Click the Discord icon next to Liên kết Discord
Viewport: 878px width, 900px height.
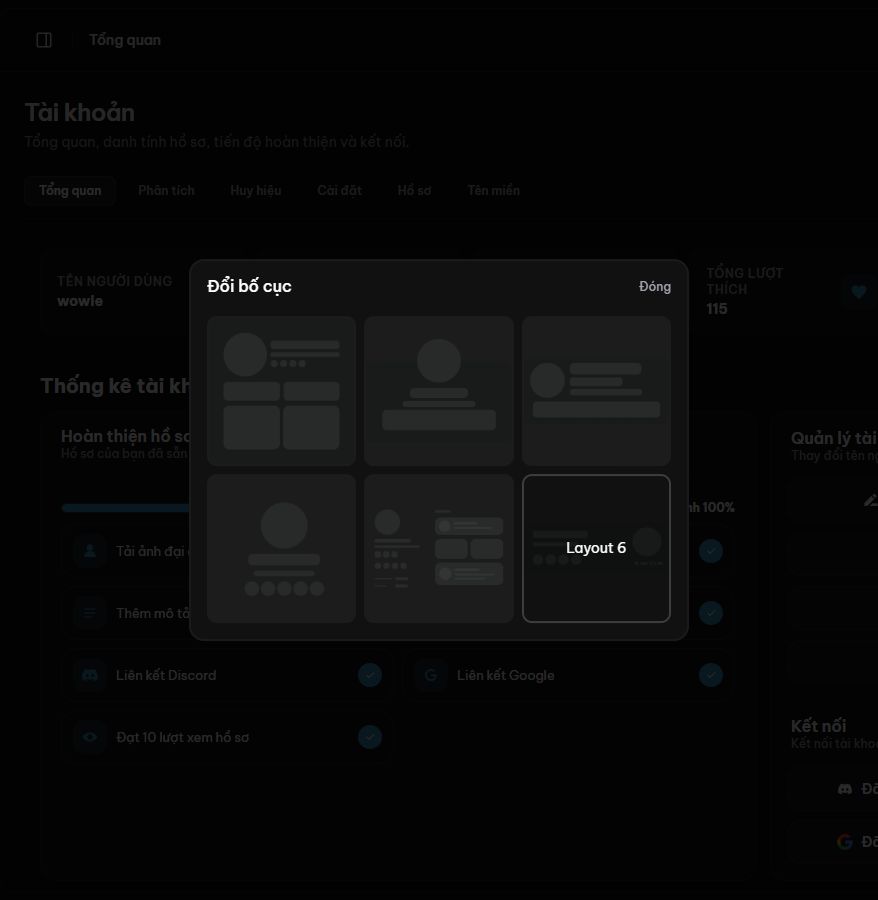[90, 675]
